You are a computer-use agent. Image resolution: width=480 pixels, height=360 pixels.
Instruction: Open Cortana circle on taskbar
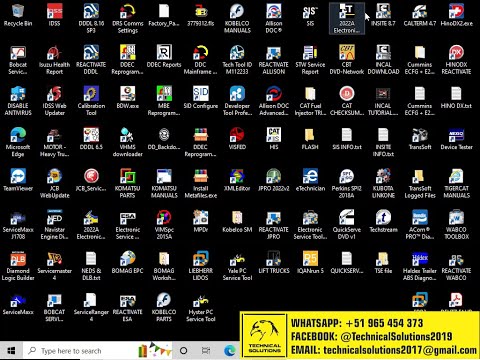[x=183, y=351]
